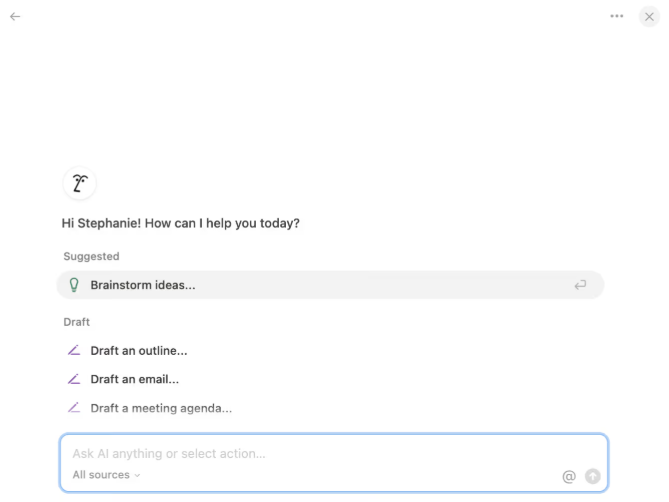Click pencil icon beside Draft an email
The image size is (669, 502).
tap(73, 380)
